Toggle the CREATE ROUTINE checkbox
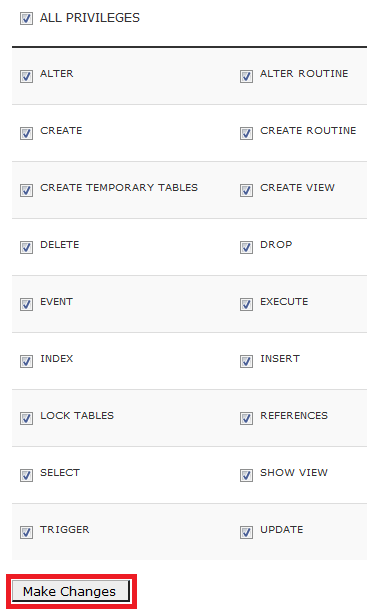Screen dimensions: 367x613 pyautogui.click(x=246, y=133)
